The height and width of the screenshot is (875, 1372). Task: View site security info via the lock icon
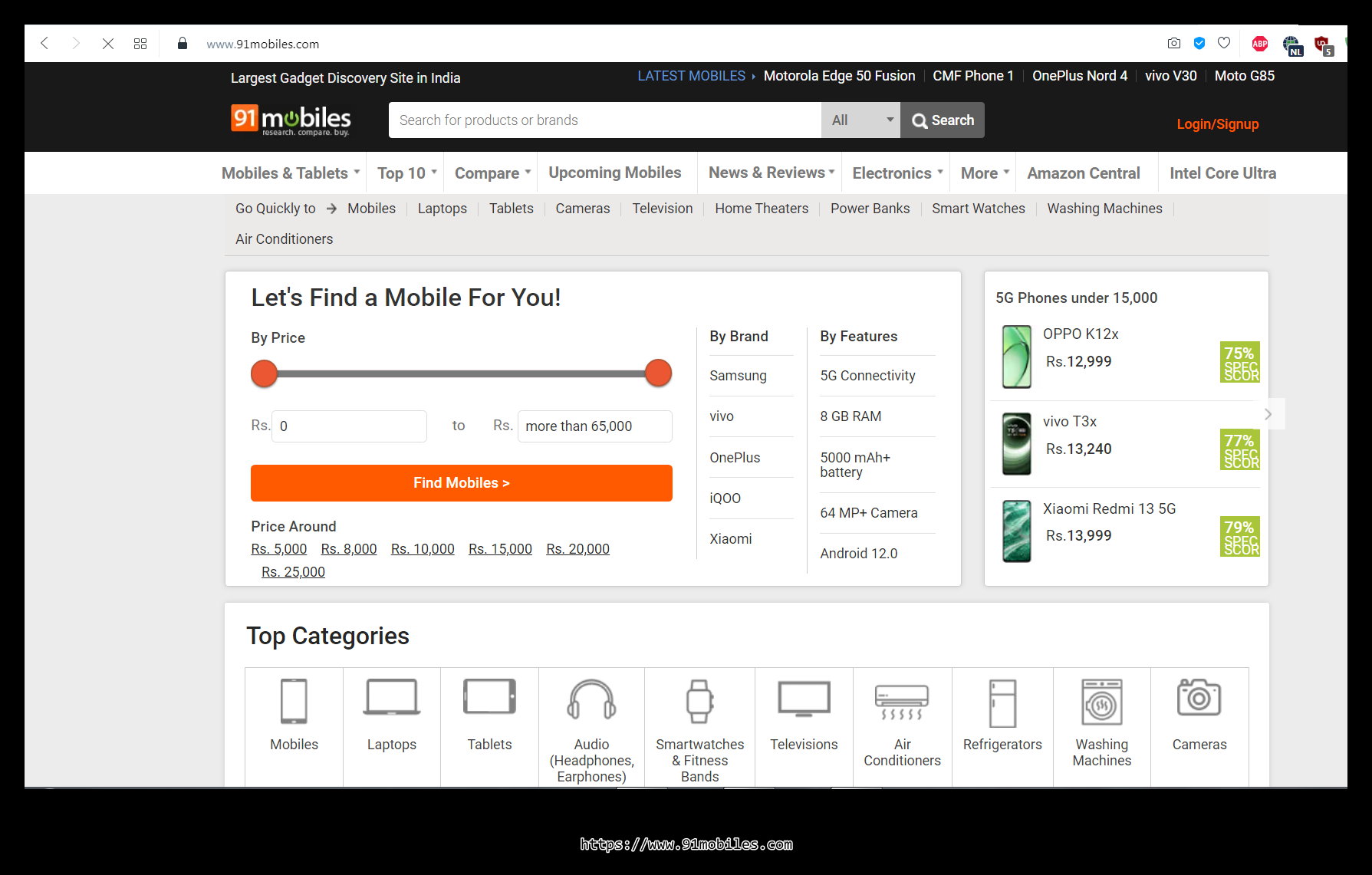coord(183,44)
